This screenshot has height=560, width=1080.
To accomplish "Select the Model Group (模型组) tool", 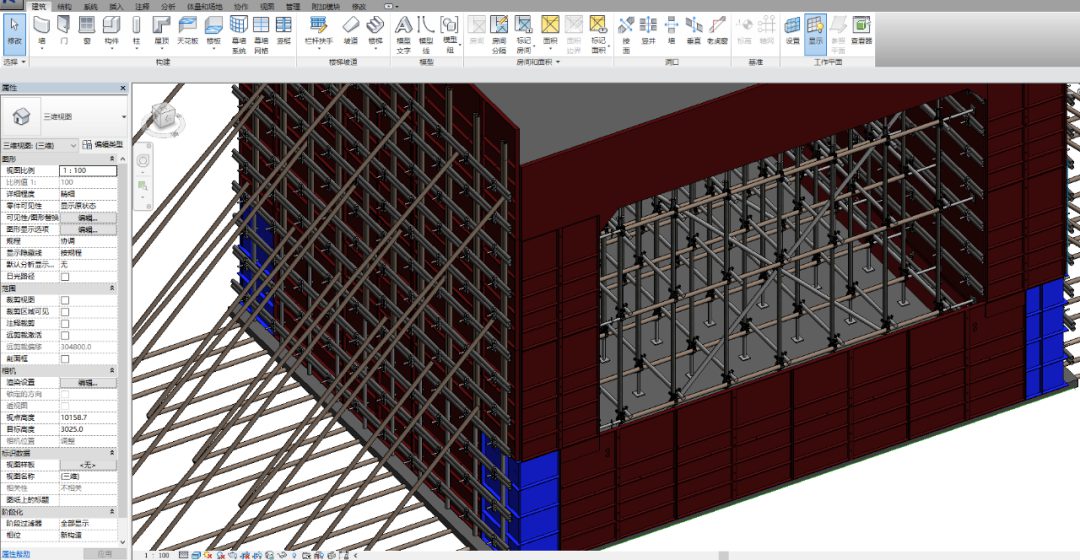I will pyautogui.click(x=449, y=34).
